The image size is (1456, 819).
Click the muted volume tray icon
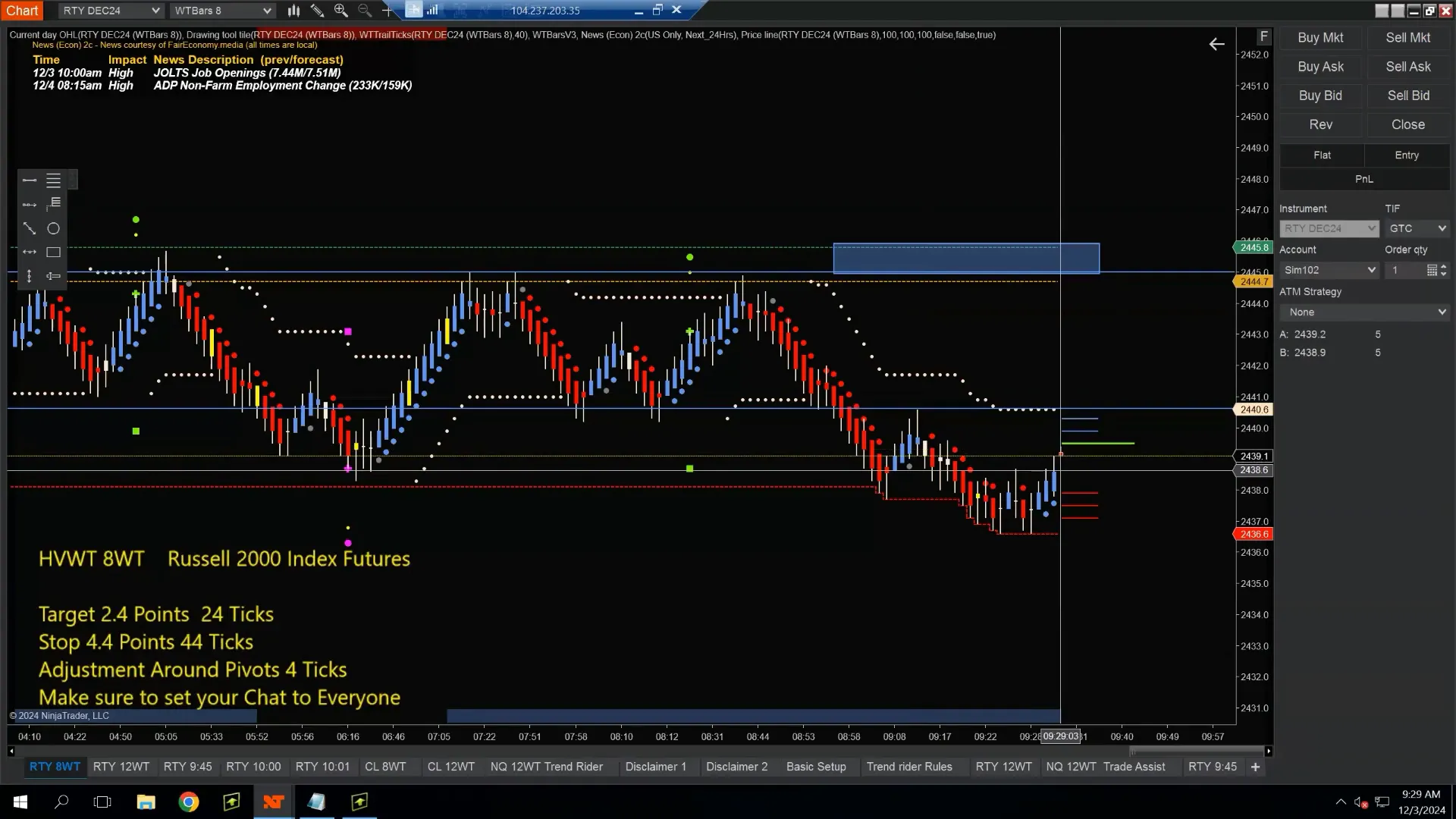pyautogui.click(x=1361, y=802)
